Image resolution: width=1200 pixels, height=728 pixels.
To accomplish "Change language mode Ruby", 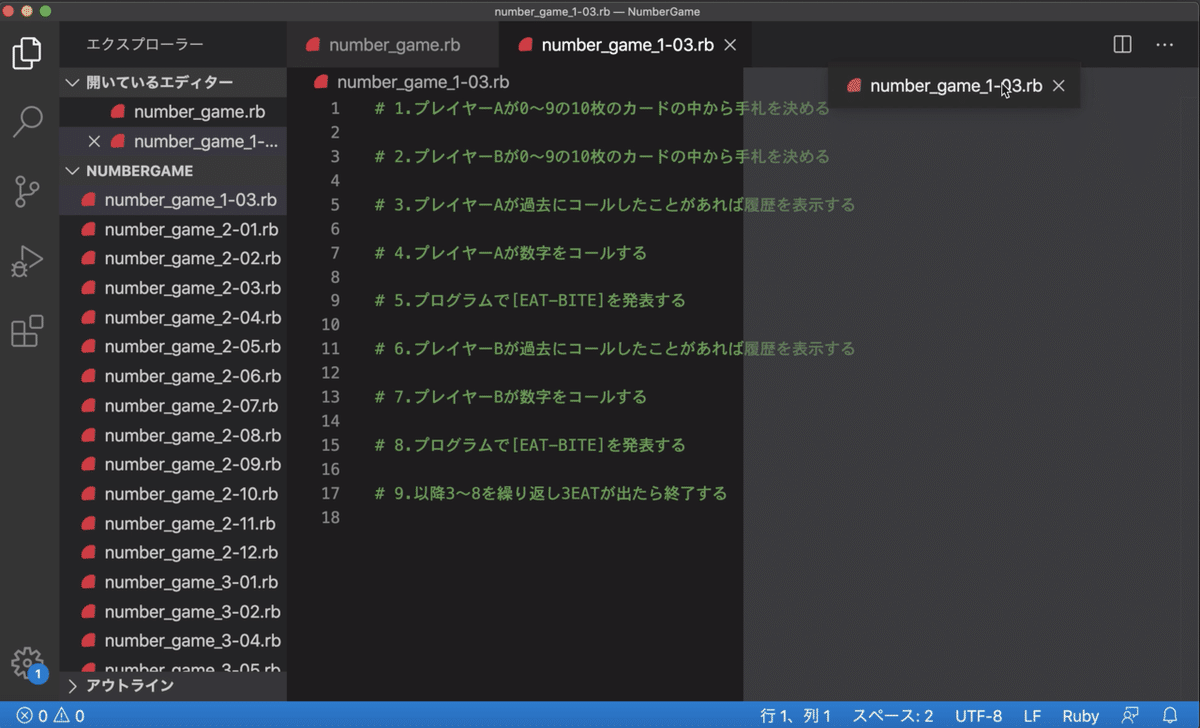I will coord(1080,716).
